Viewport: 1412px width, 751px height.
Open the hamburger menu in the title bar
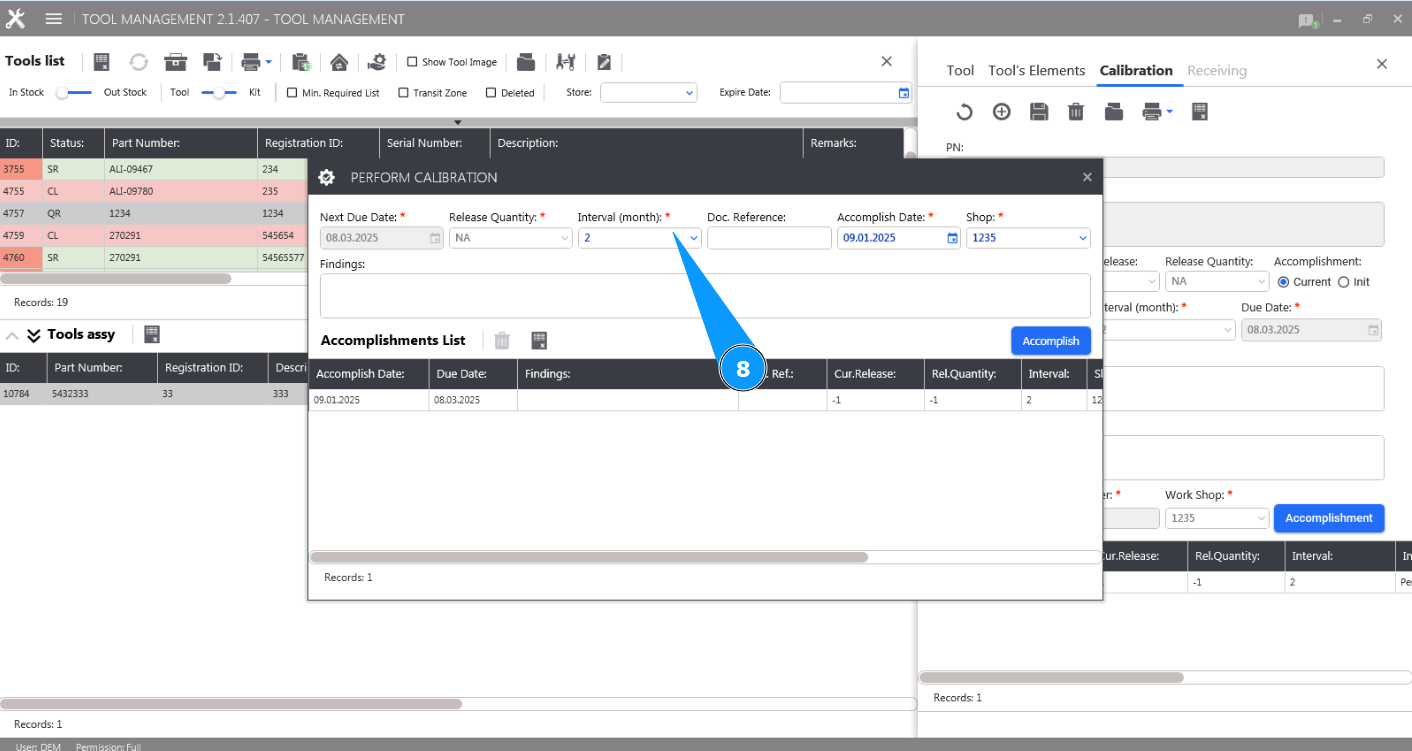pyautogui.click(x=54, y=19)
